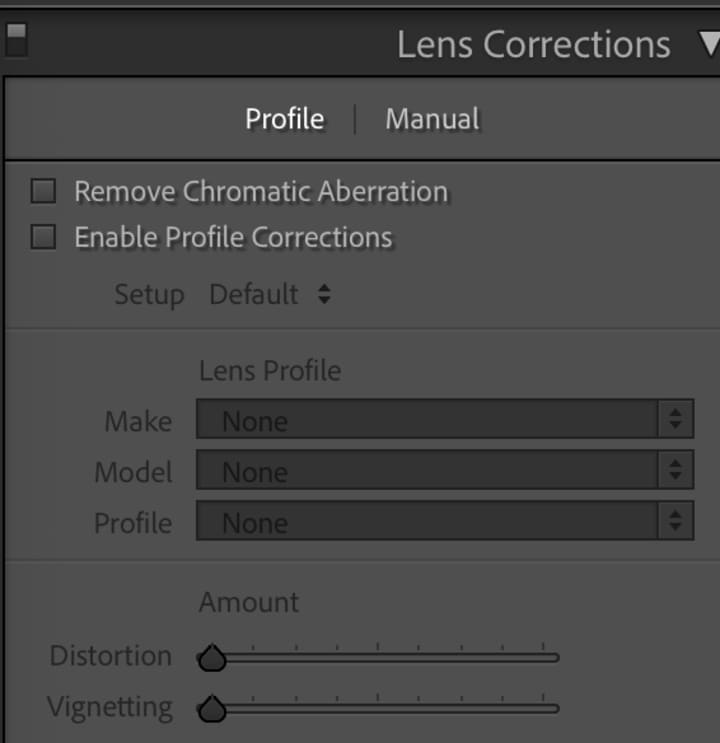Switch to the Manual tab
The height and width of the screenshot is (743, 720).
(432, 119)
